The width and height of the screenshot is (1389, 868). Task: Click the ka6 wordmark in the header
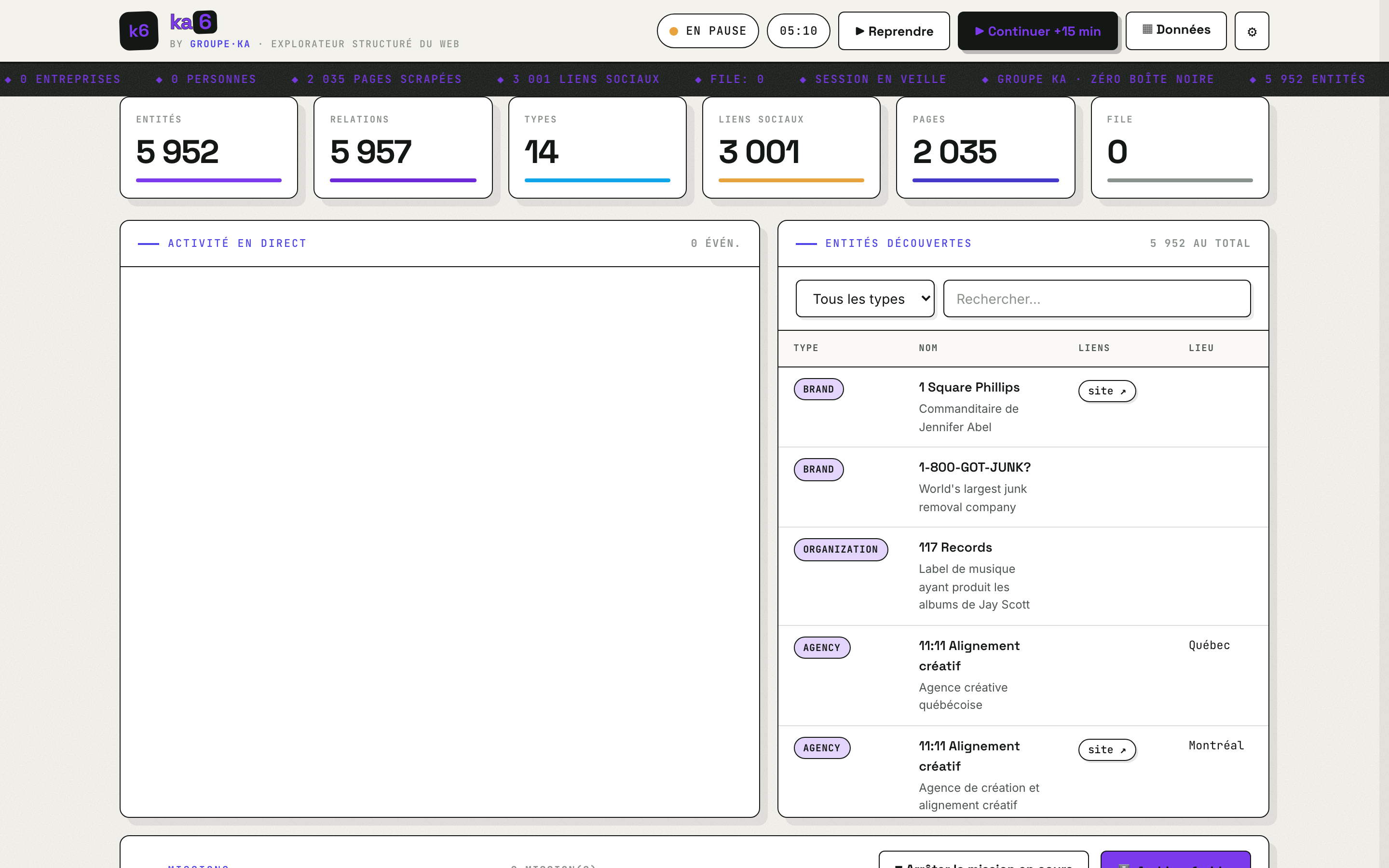pos(193,22)
